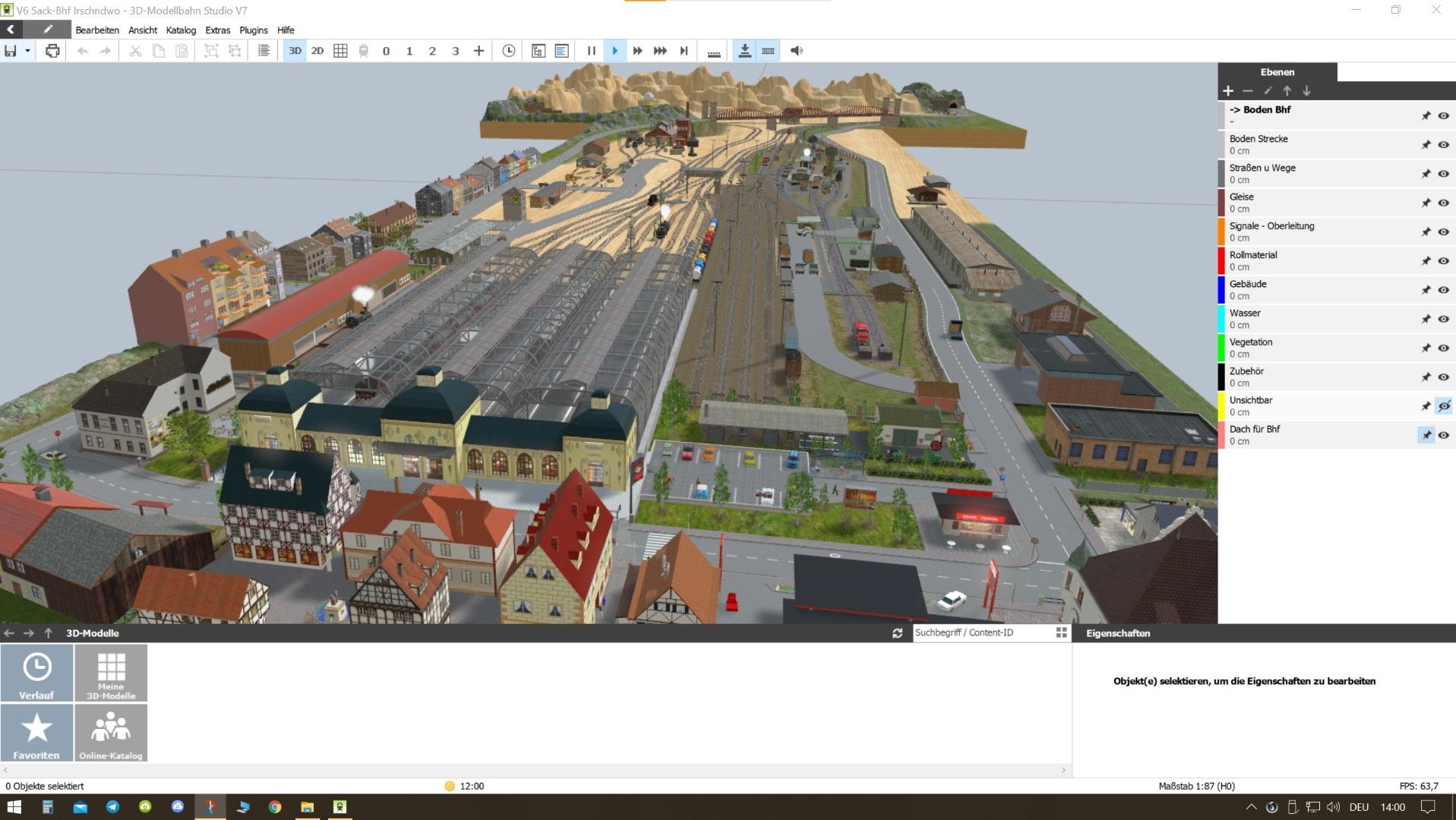Refresh the 3D-Modelle catalog

pos(897,633)
